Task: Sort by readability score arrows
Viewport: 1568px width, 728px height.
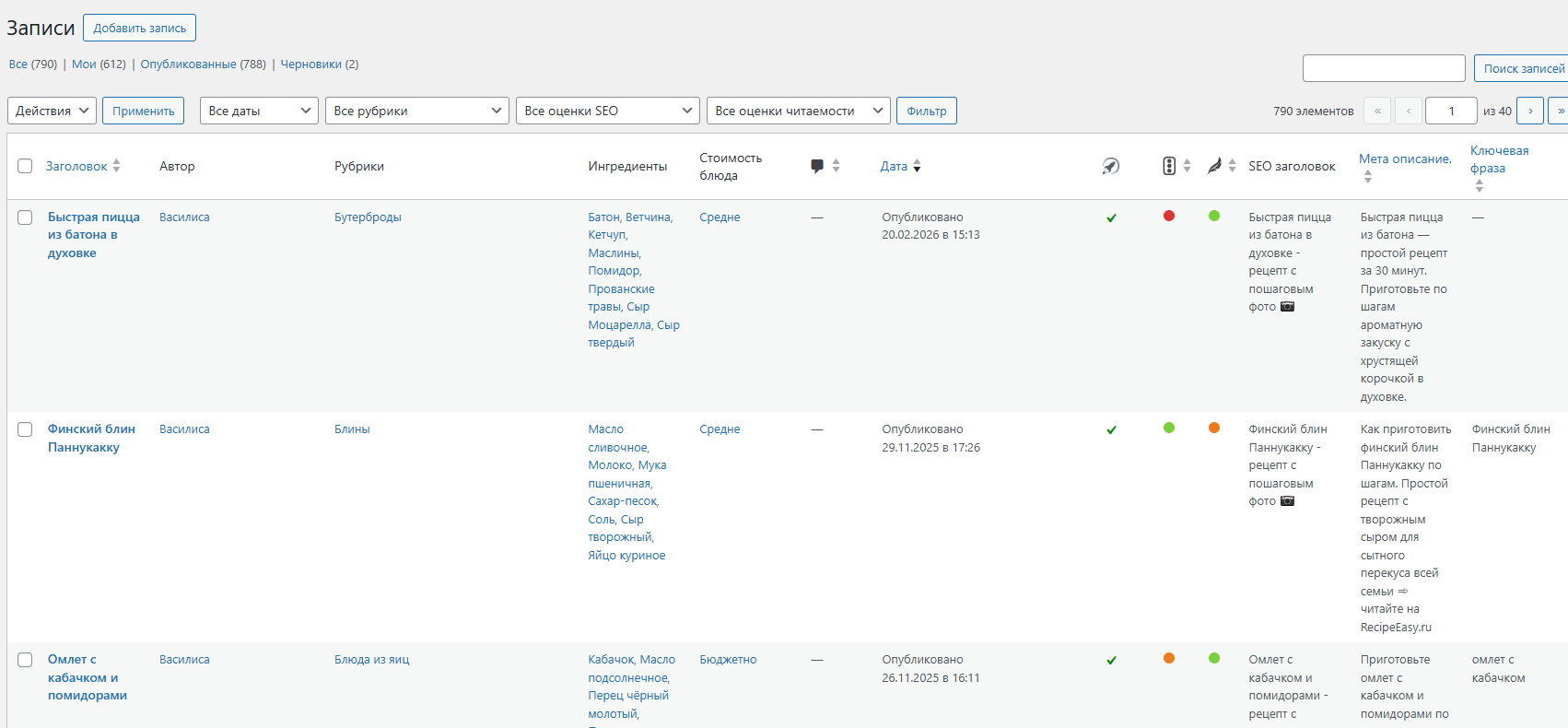Action: point(1232,166)
